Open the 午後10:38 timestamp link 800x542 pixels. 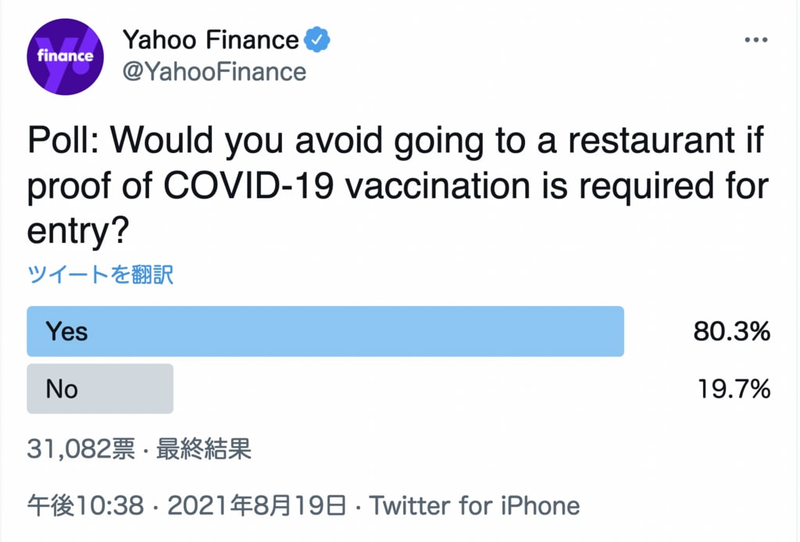coord(85,506)
